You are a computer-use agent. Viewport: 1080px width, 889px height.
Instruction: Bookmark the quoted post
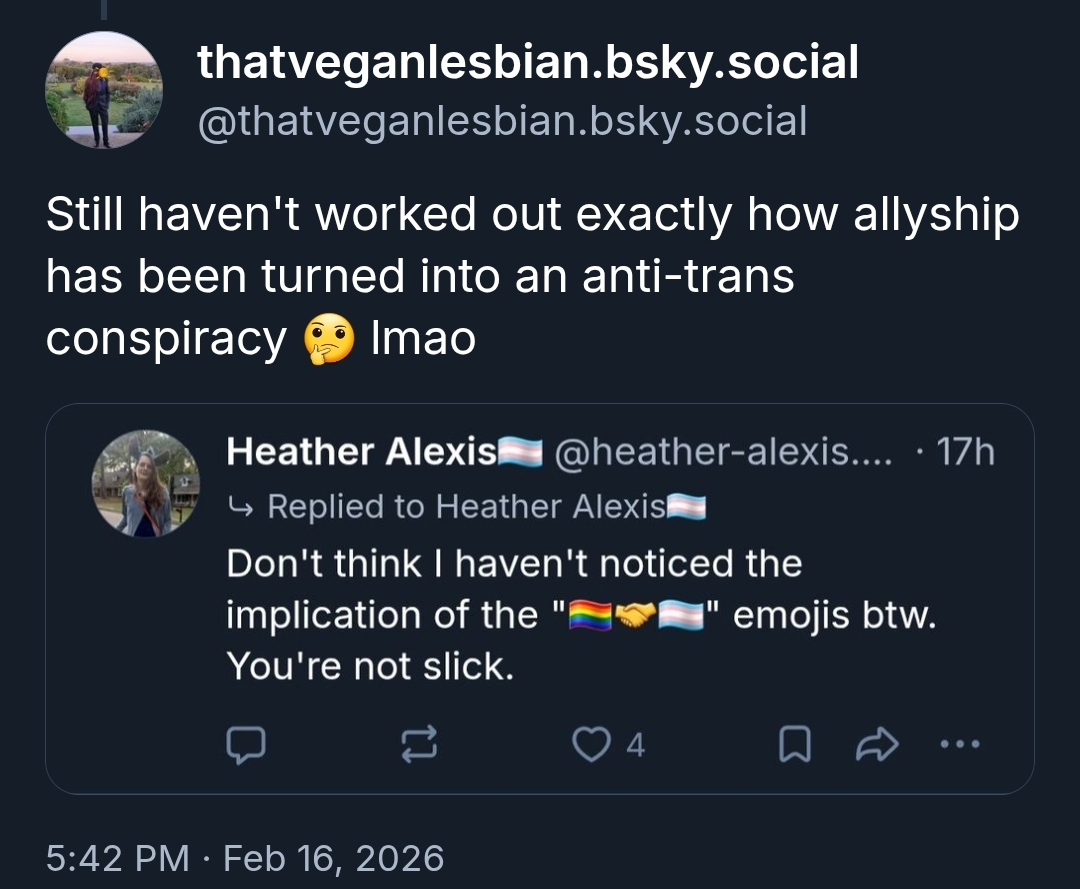[793, 744]
